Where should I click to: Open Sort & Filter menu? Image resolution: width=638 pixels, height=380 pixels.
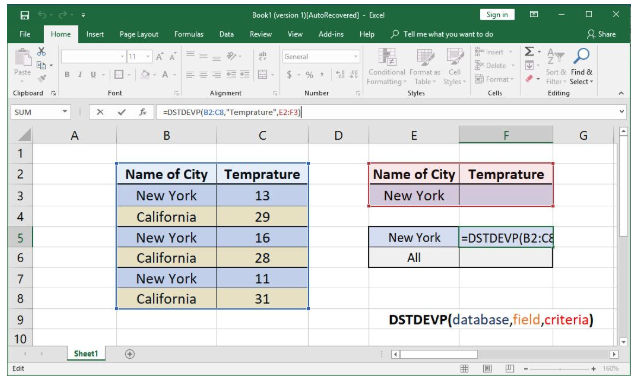[556, 66]
